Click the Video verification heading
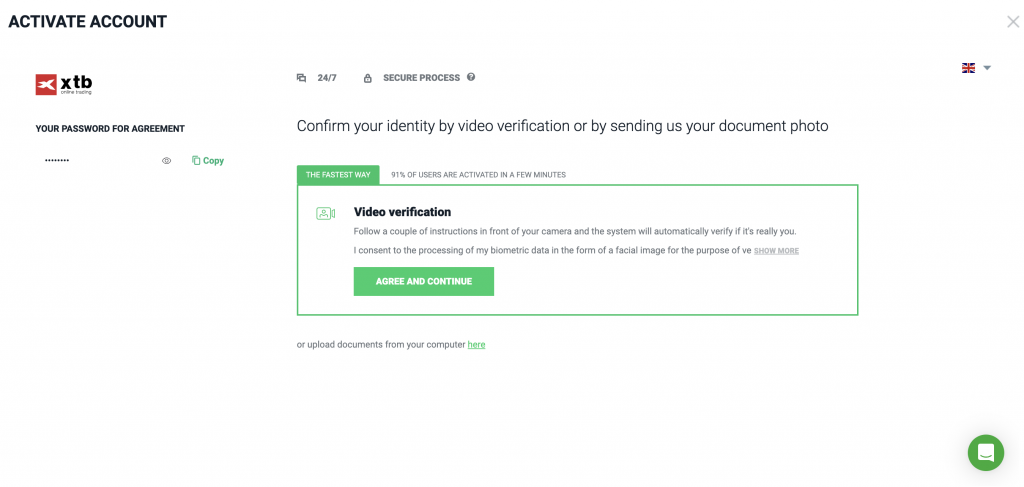 click(x=402, y=212)
